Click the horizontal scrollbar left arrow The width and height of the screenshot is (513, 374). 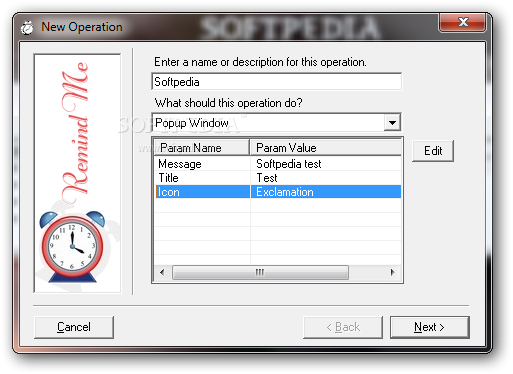tap(162, 272)
